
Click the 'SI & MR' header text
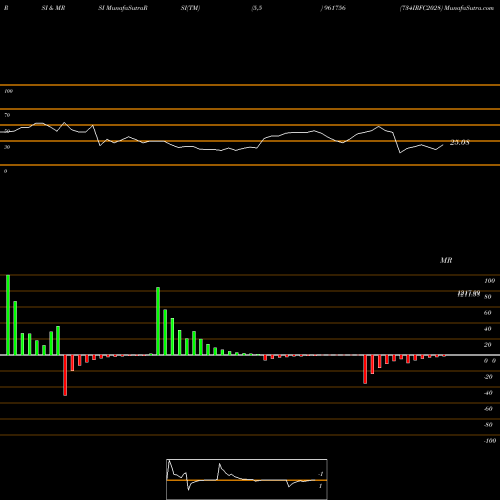(53, 8)
